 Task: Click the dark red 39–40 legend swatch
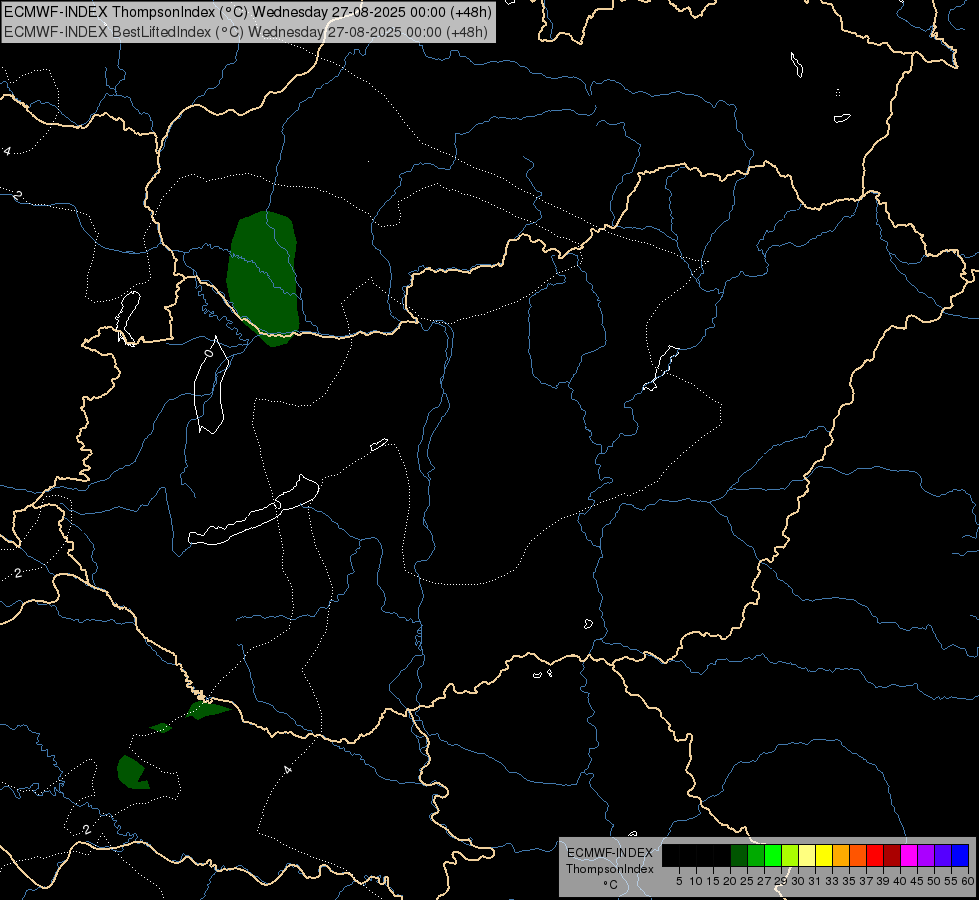[892, 855]
